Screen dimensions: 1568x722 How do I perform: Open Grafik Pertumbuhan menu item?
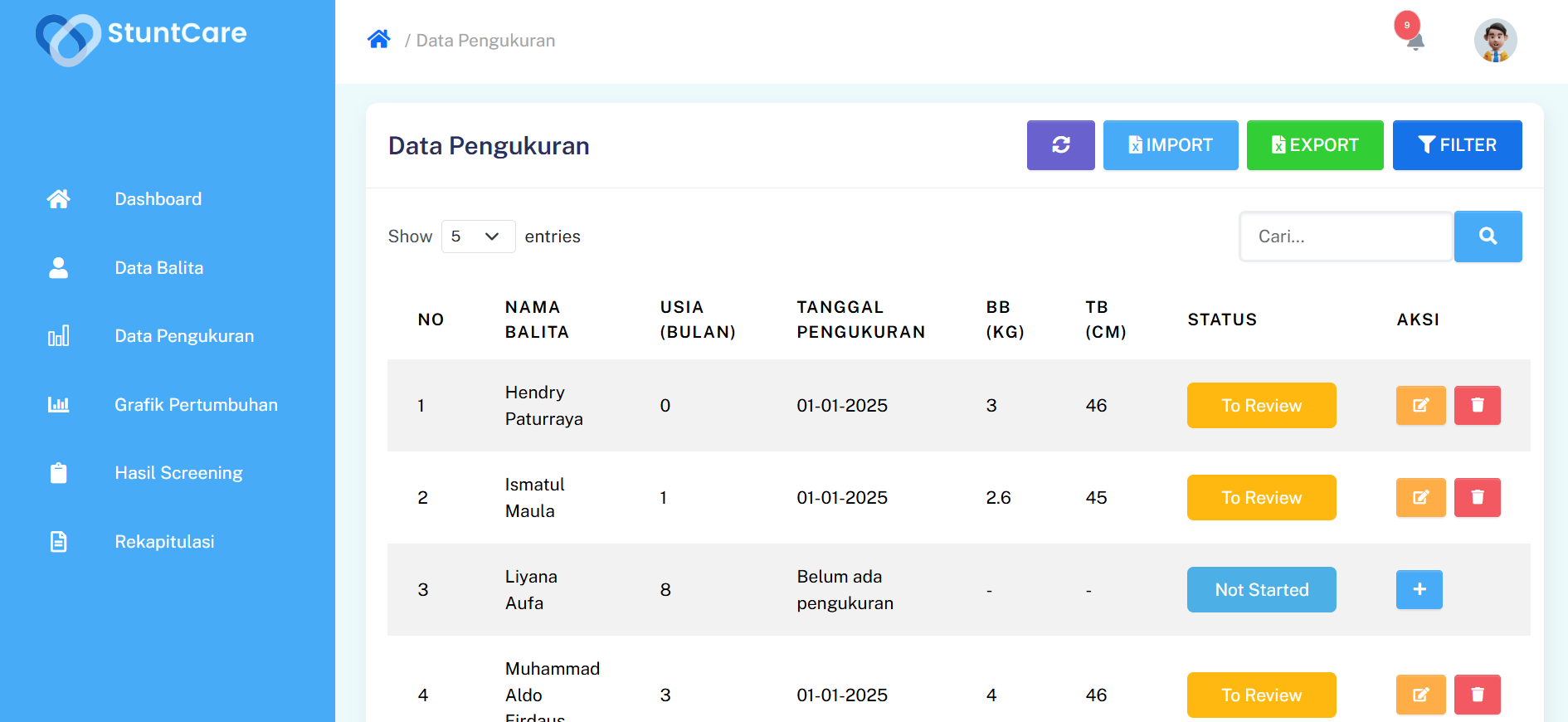pos(196,405)
